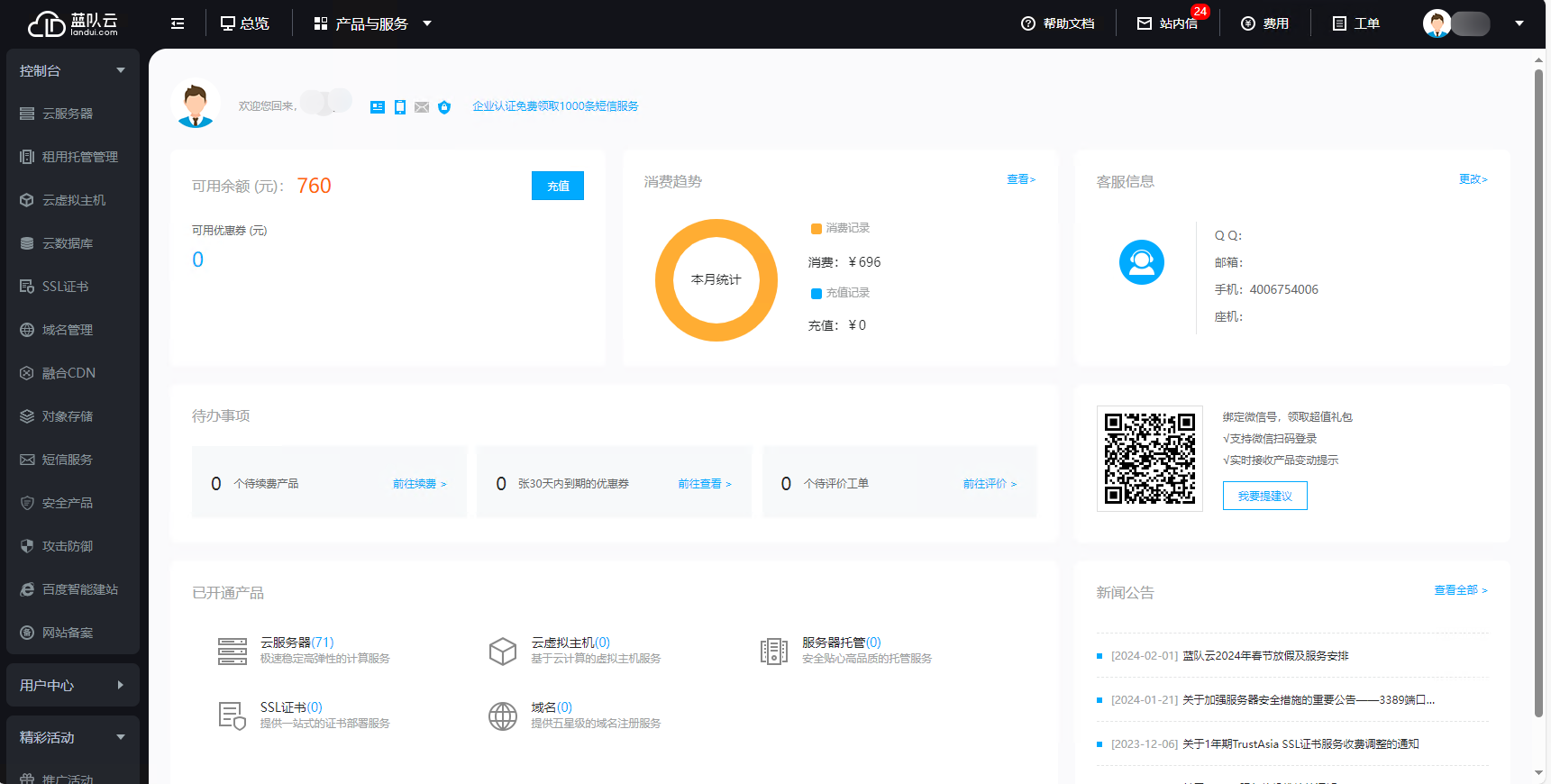The image size is (1551, 784).
Task: Click the 云服务器 server icon in 已开通产品
Action: (x=232, y=651)
